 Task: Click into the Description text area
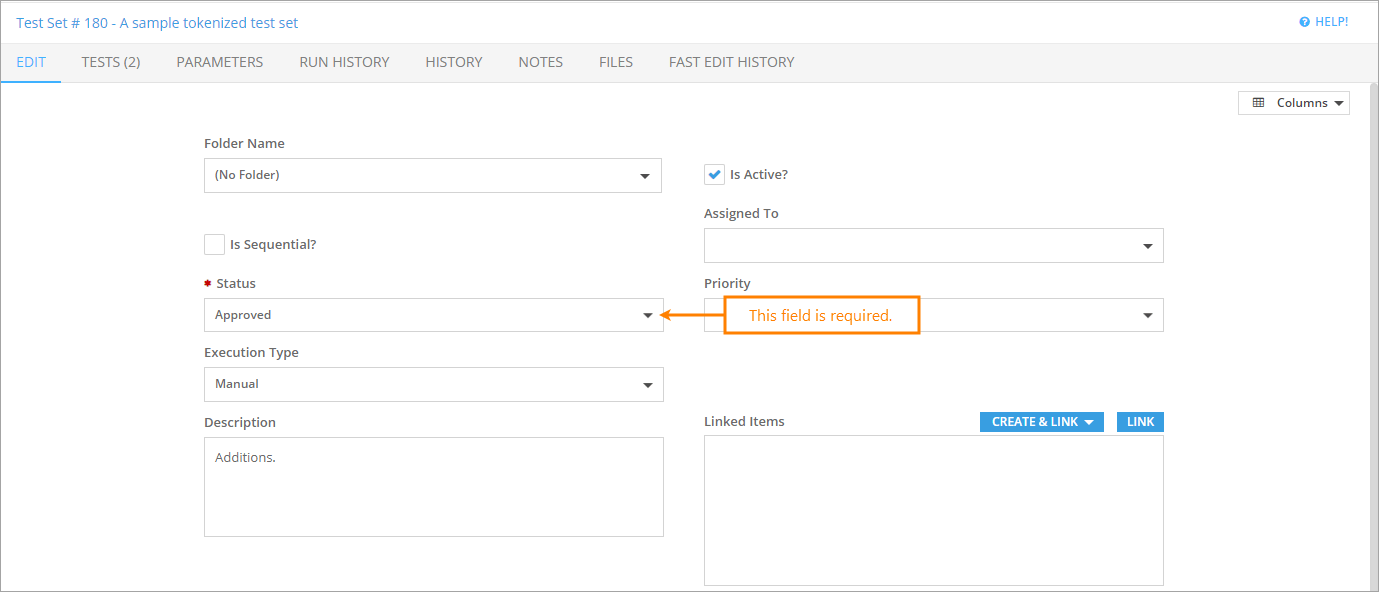[434, 487]
